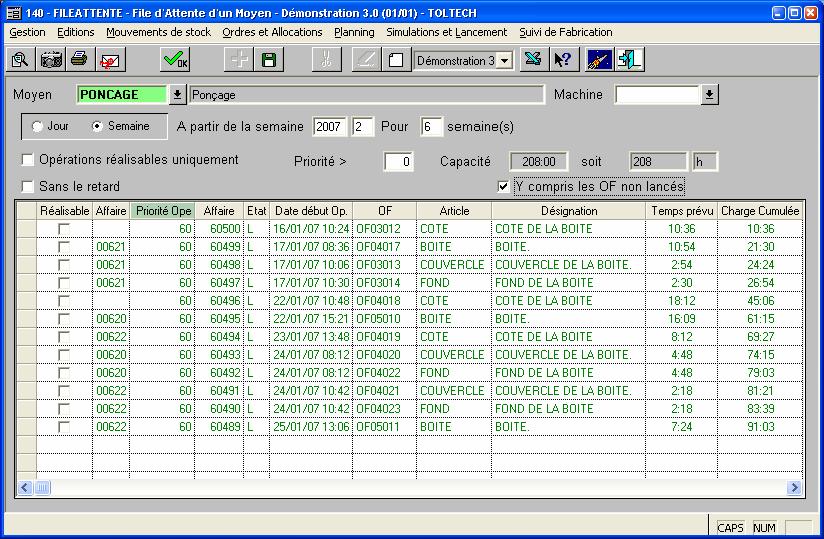
Task: Open the Démonstration 3 dropdown
Action: 504,60
